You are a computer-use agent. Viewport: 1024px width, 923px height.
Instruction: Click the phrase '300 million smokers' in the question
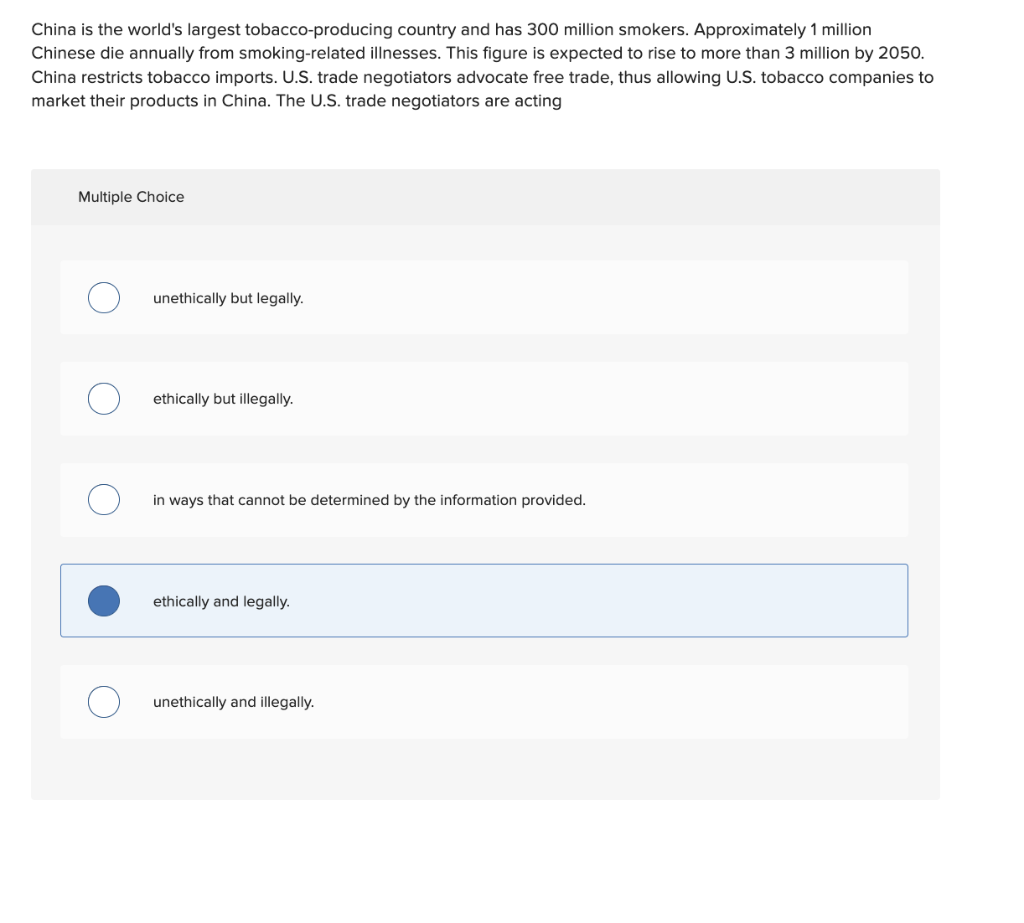coord(607,30)
